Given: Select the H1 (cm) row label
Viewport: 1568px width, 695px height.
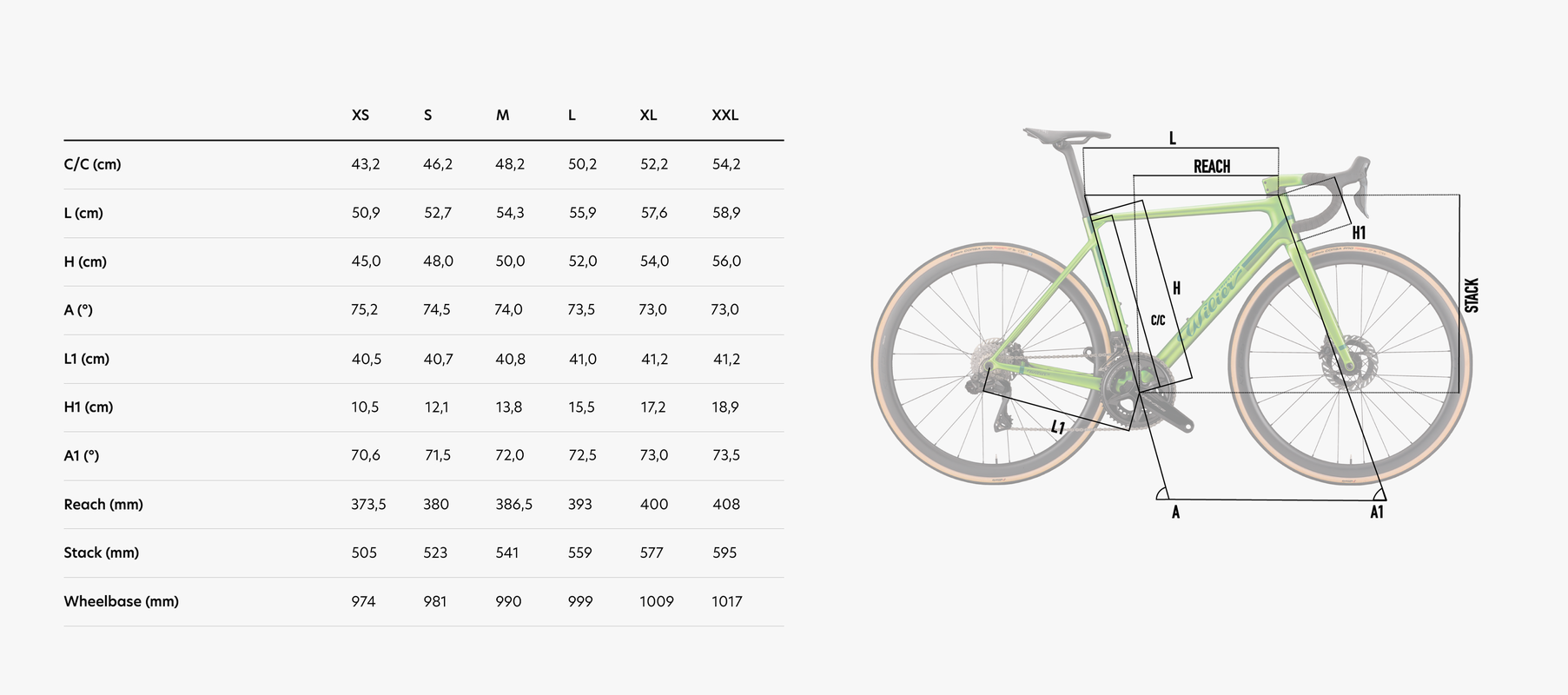Looking at the screenshot, I should (89, 407).
